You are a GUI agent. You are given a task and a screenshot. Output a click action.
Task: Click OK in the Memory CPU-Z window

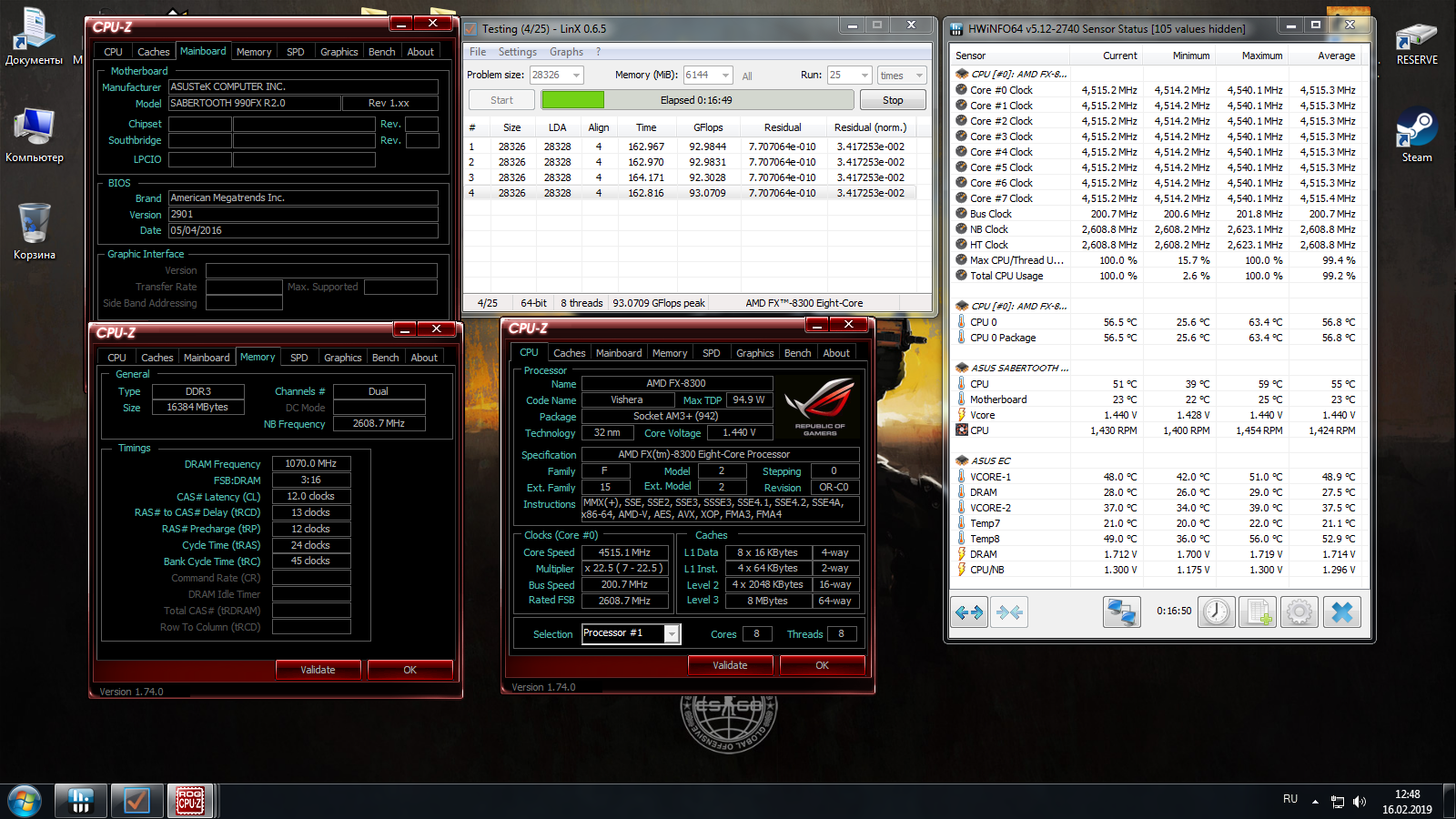coord(409,670)
